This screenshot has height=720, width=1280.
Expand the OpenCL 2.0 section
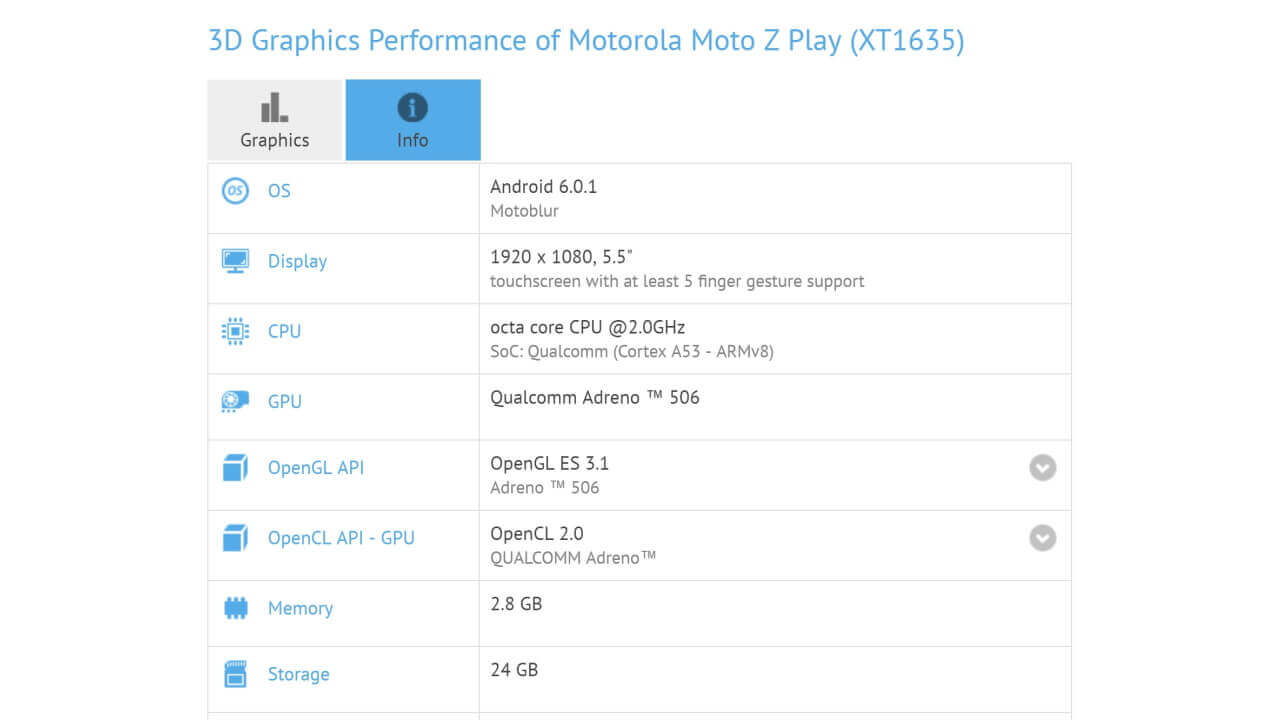click(1042, 538)
